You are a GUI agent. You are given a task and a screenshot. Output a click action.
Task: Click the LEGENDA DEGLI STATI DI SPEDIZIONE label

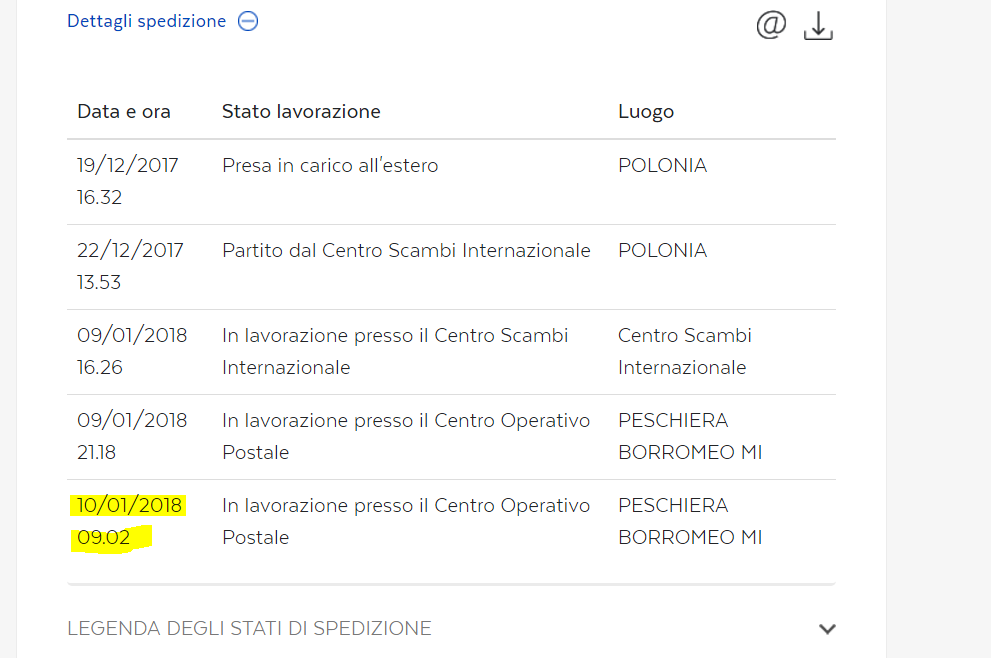click(249, 628)
